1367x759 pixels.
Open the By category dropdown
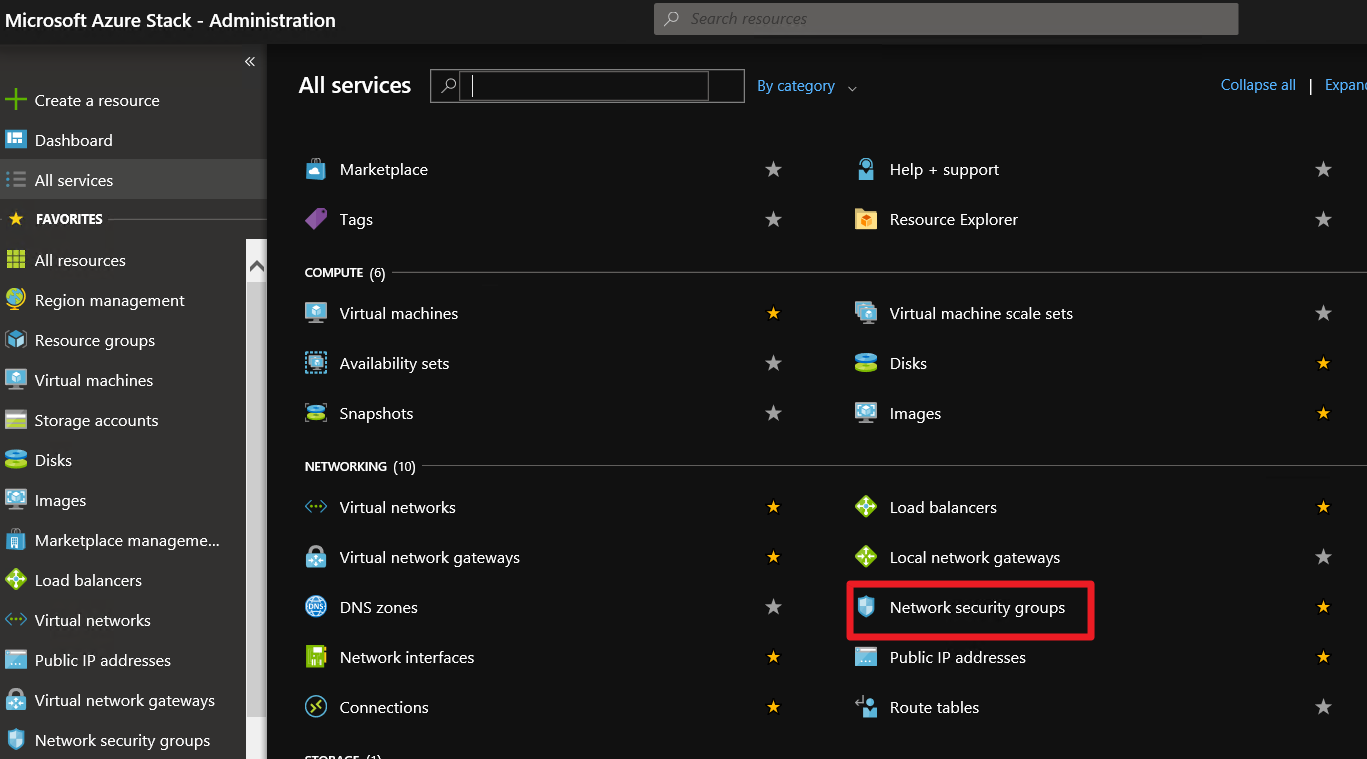click(x=806, y=86)
